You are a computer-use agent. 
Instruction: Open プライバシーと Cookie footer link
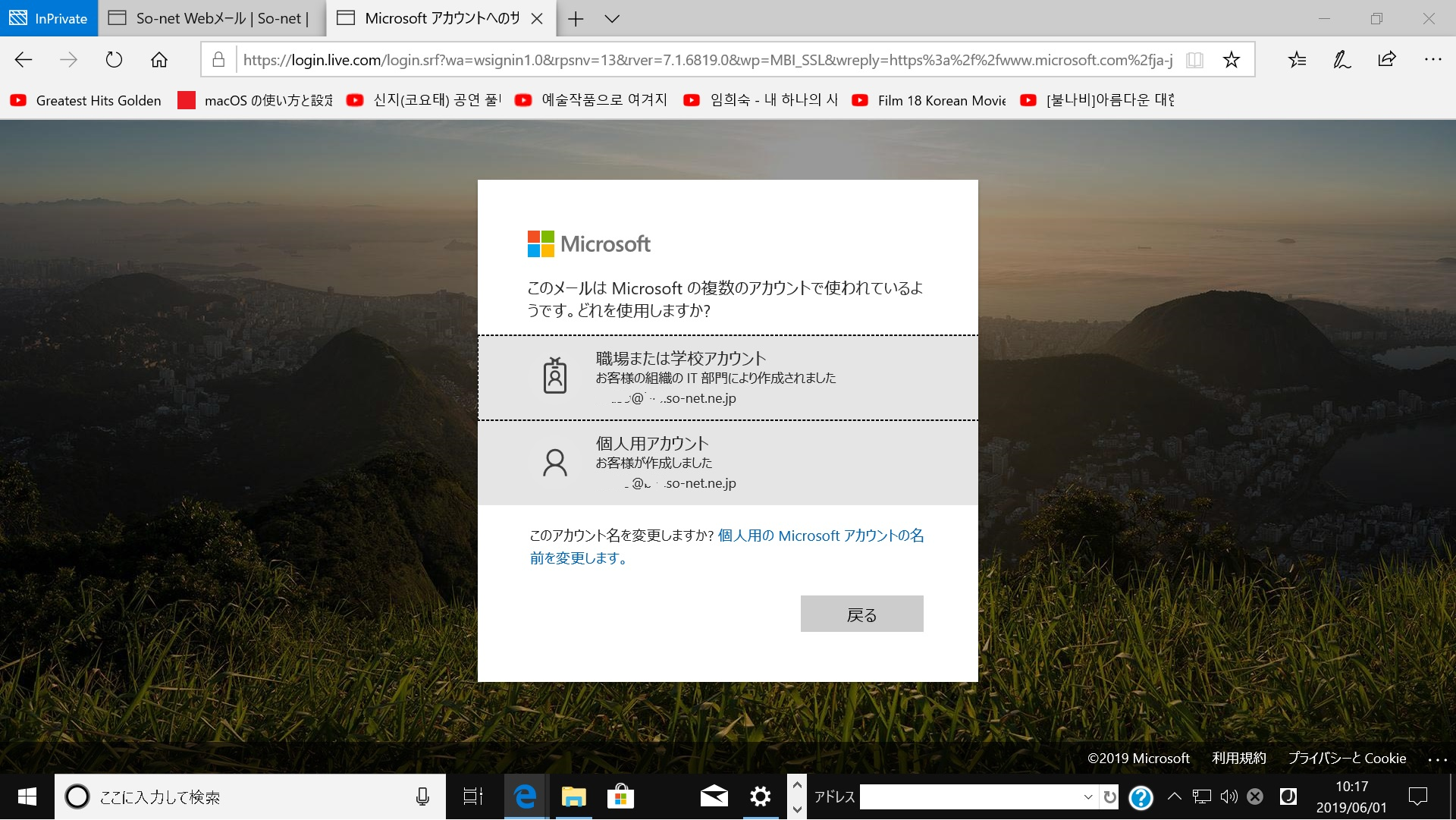pyautogui.click(x=1348, y=758)
